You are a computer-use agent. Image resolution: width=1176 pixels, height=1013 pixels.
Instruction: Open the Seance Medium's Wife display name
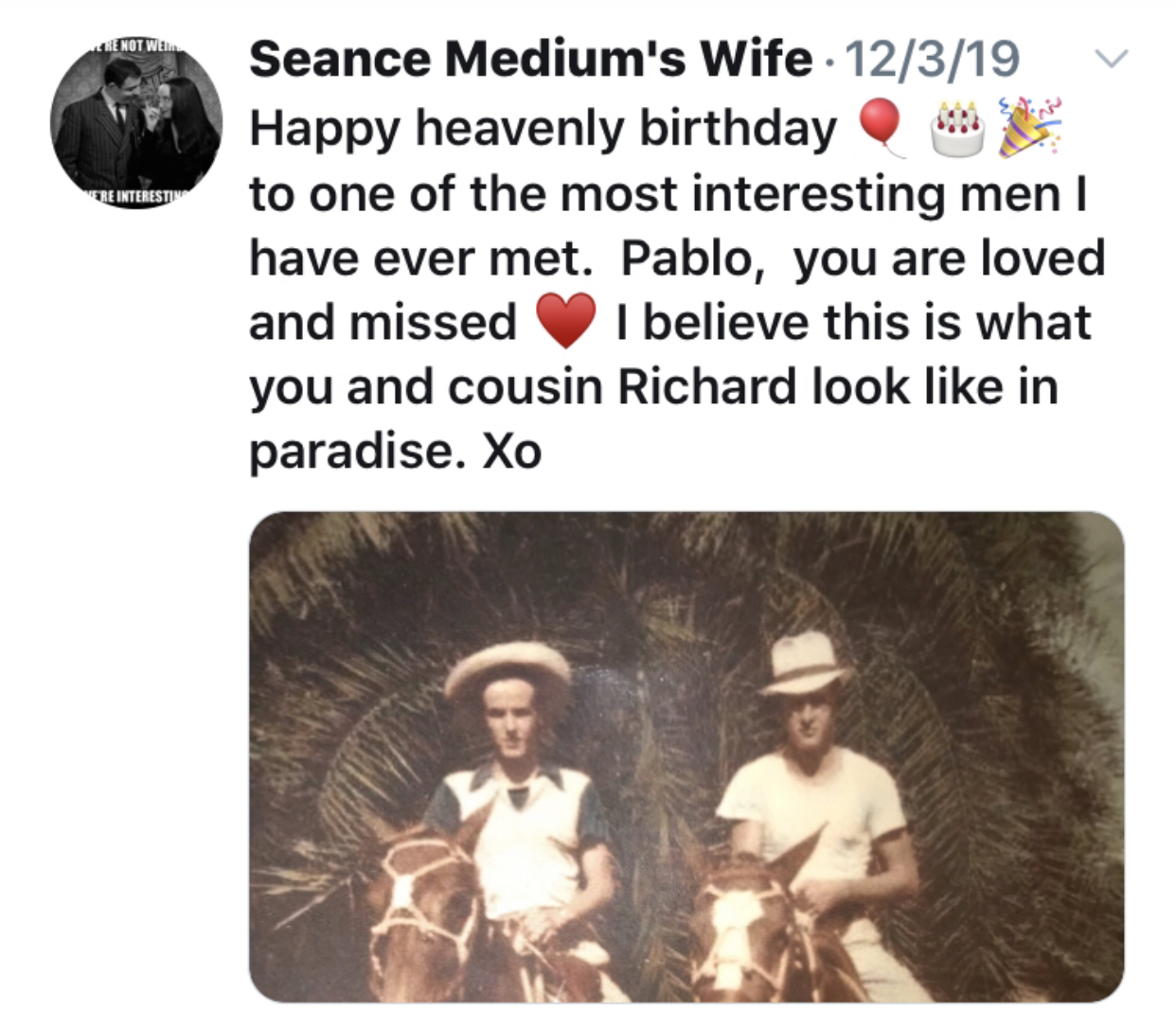(x=530, y=59)
